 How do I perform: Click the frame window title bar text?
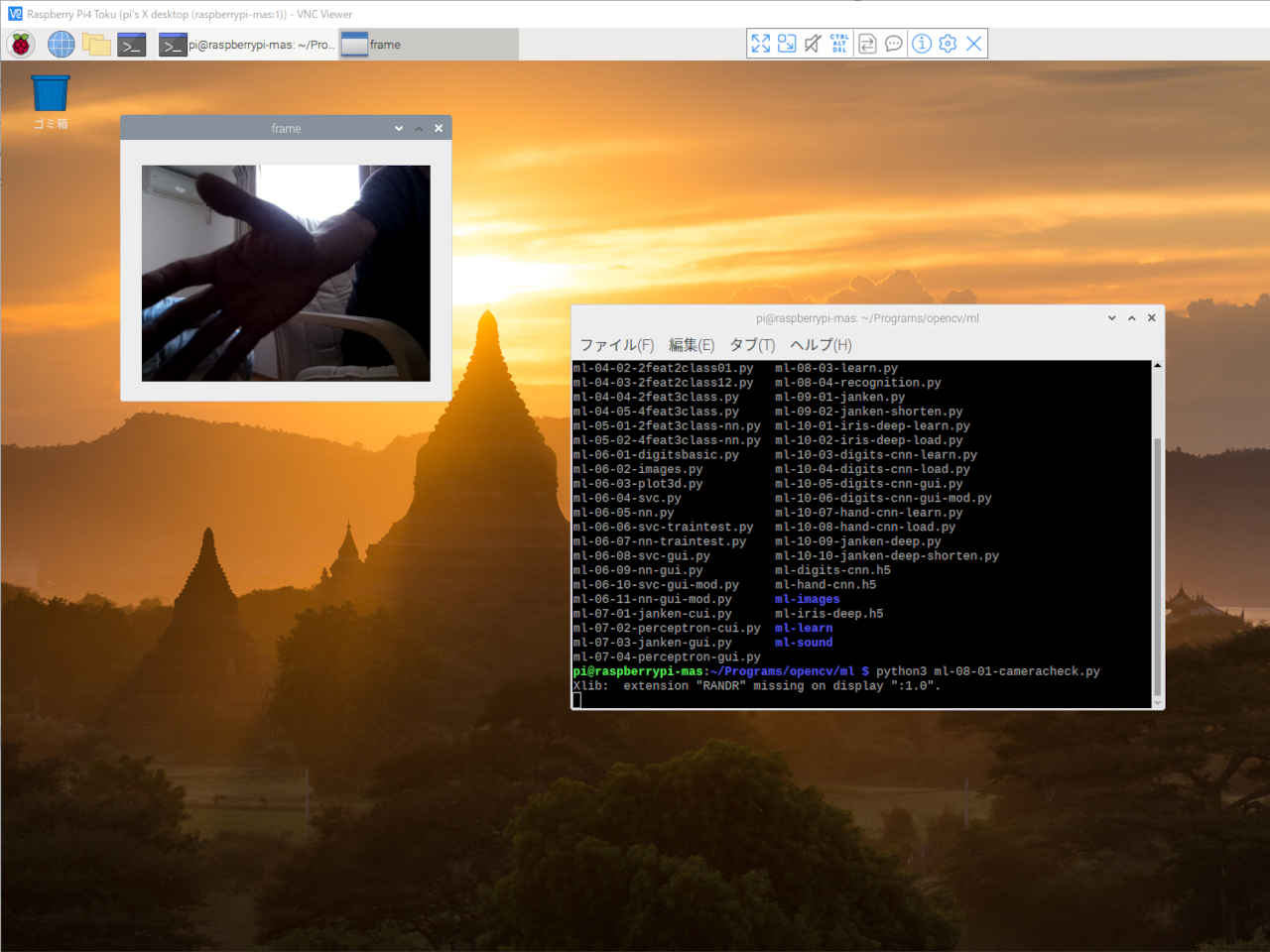[286, 129]
